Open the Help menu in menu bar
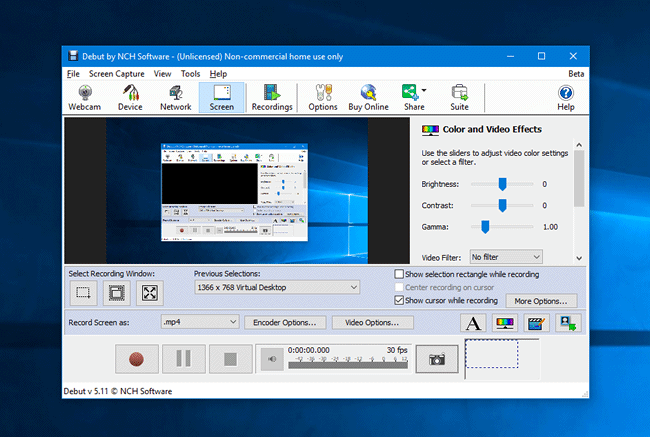Image resolution: width=650 pixels, height=437 pixels. click(218, 74)
